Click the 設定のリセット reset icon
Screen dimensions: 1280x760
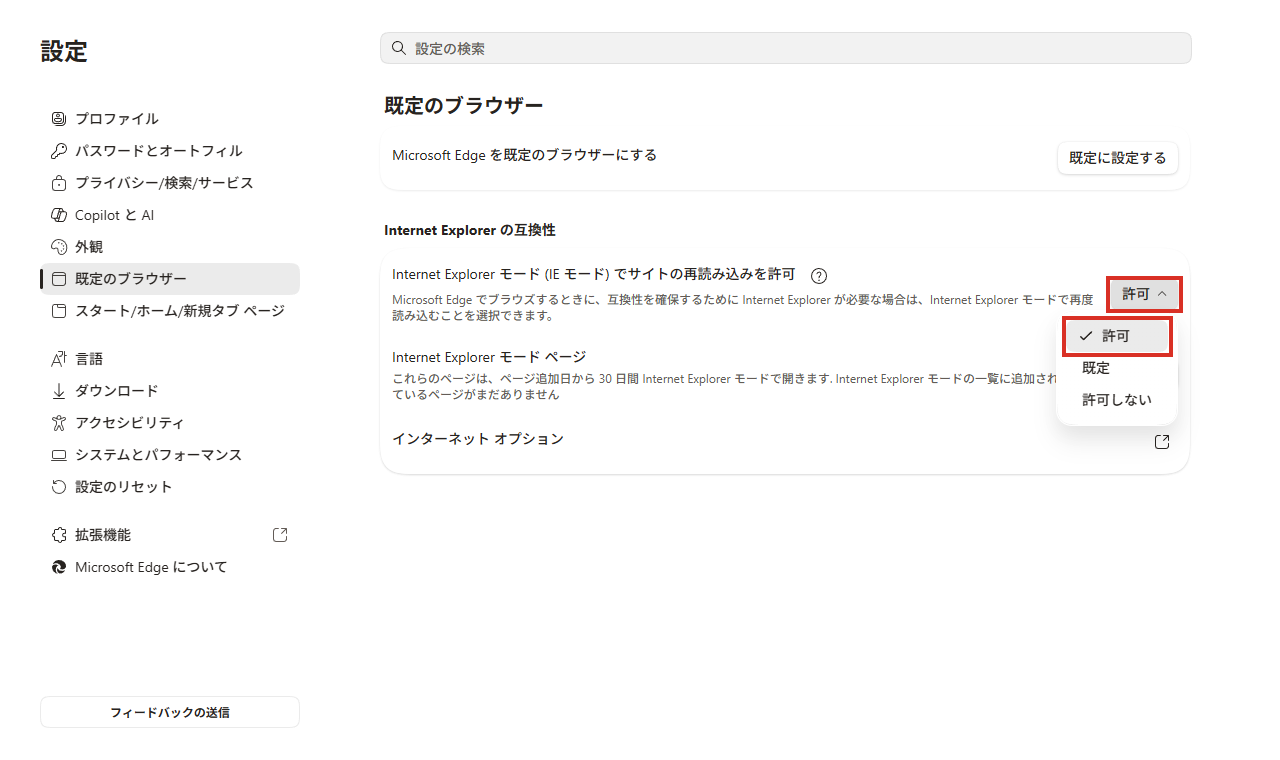[x=58, y=487]
